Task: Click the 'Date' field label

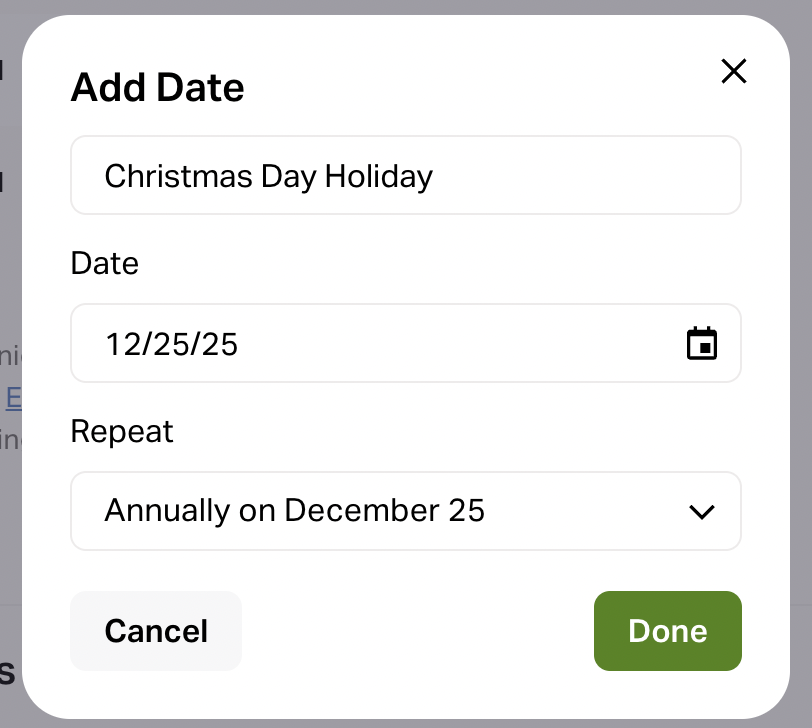Action: coord(104,263)
